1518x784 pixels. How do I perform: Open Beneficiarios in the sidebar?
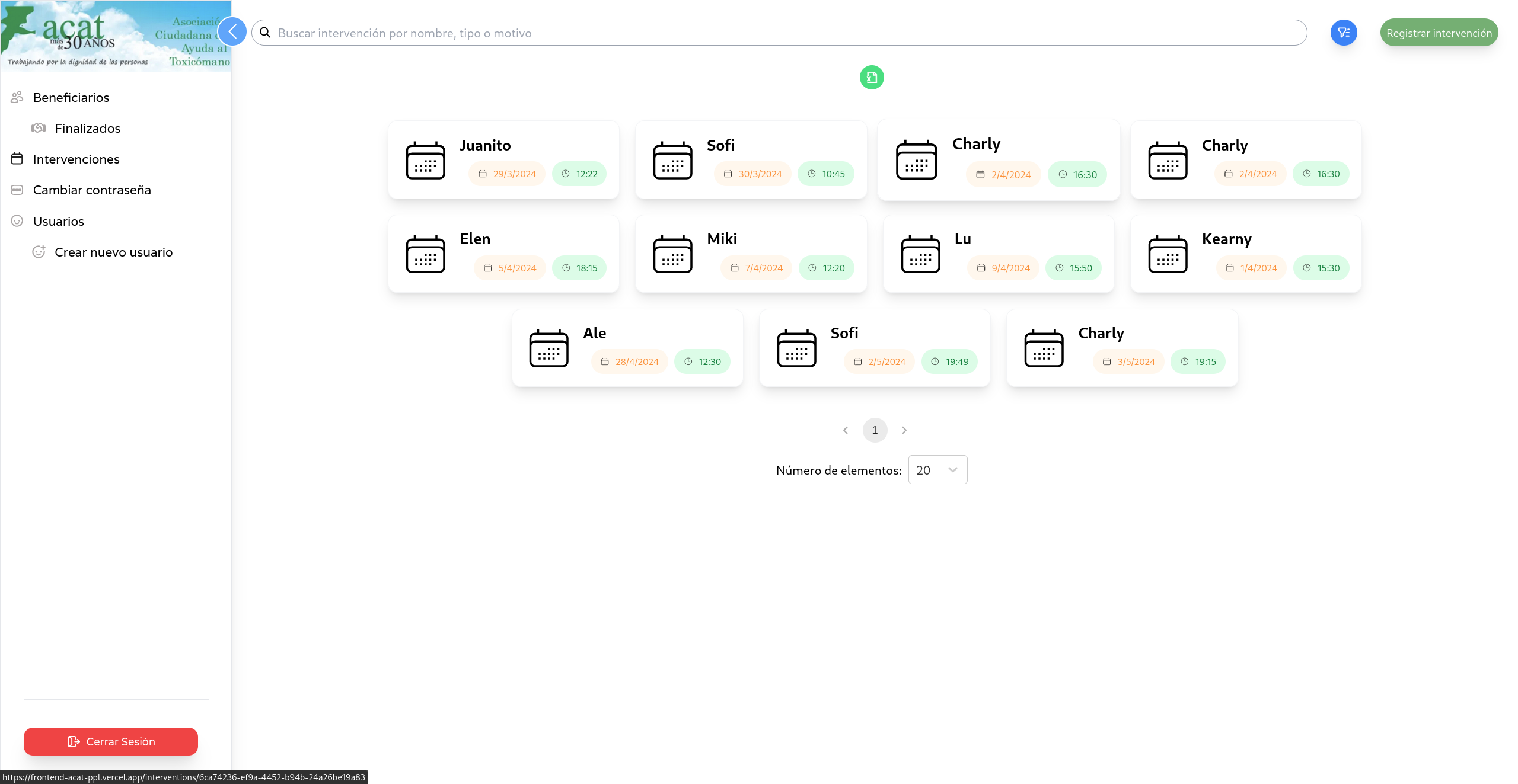click(71, 97)
